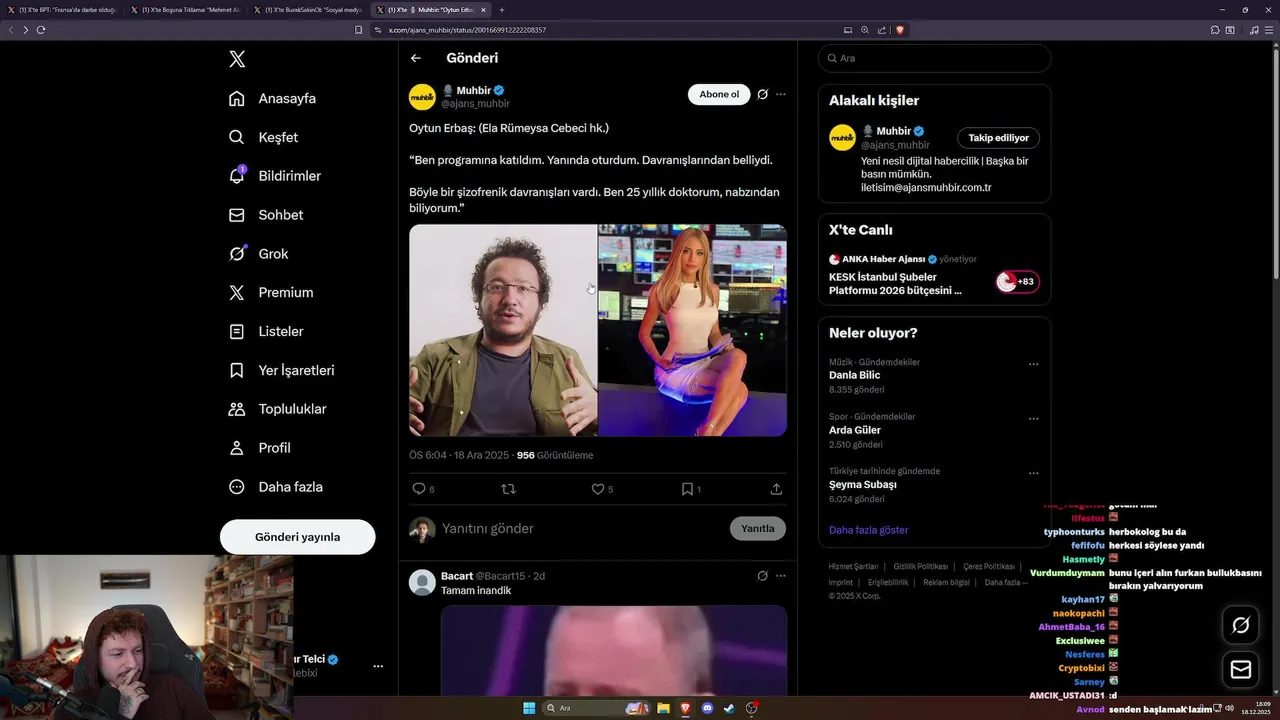Reload page using browser refresh icon
1280x720 pixels.
41,30
